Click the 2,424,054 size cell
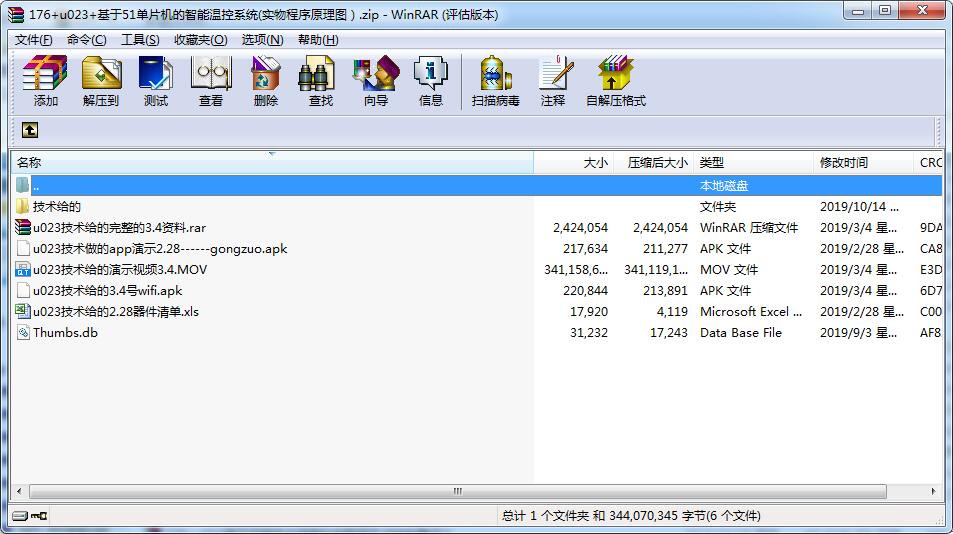 580,227
